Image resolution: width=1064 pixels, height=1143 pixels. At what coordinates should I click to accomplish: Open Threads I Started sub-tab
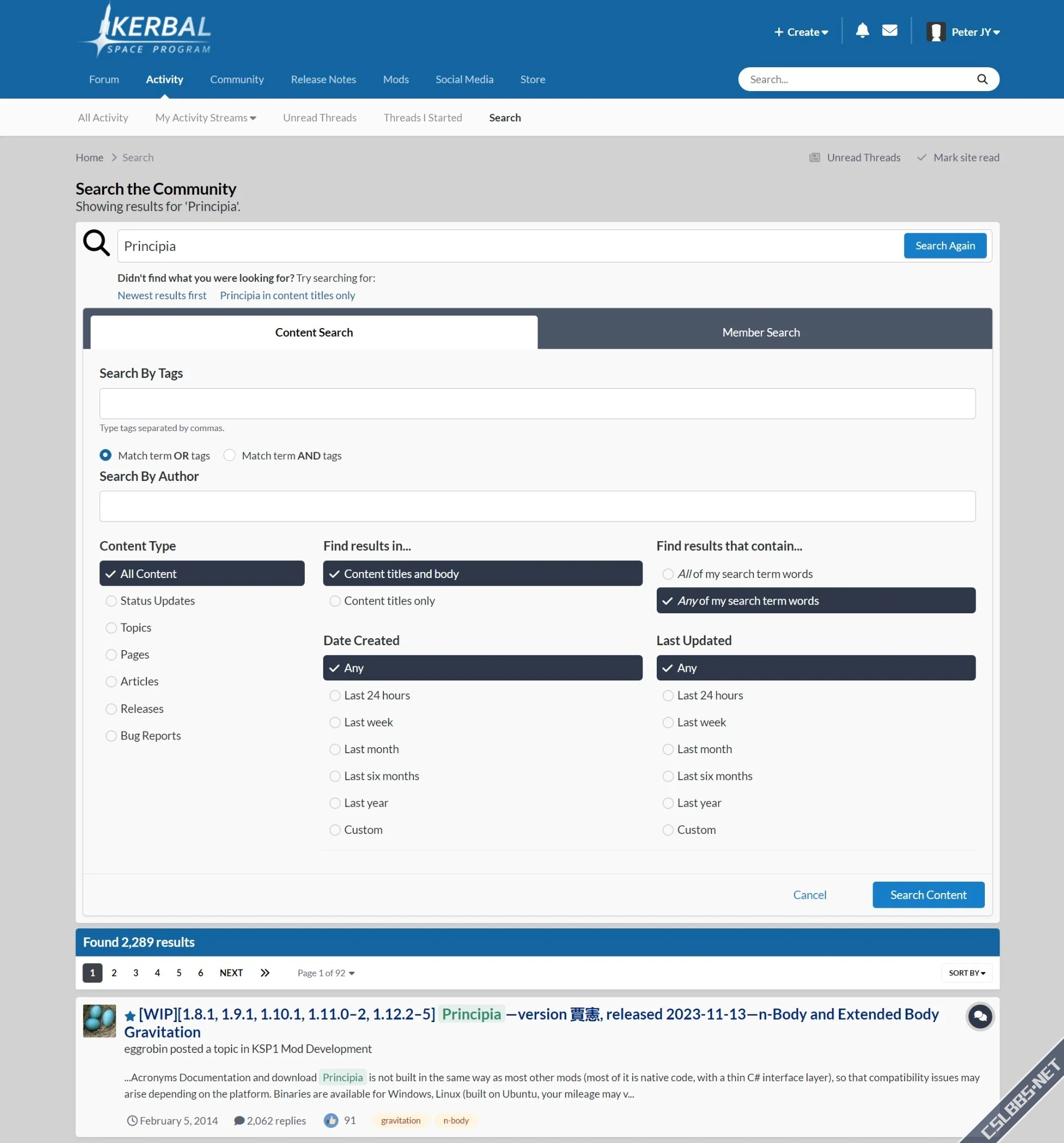422,117
